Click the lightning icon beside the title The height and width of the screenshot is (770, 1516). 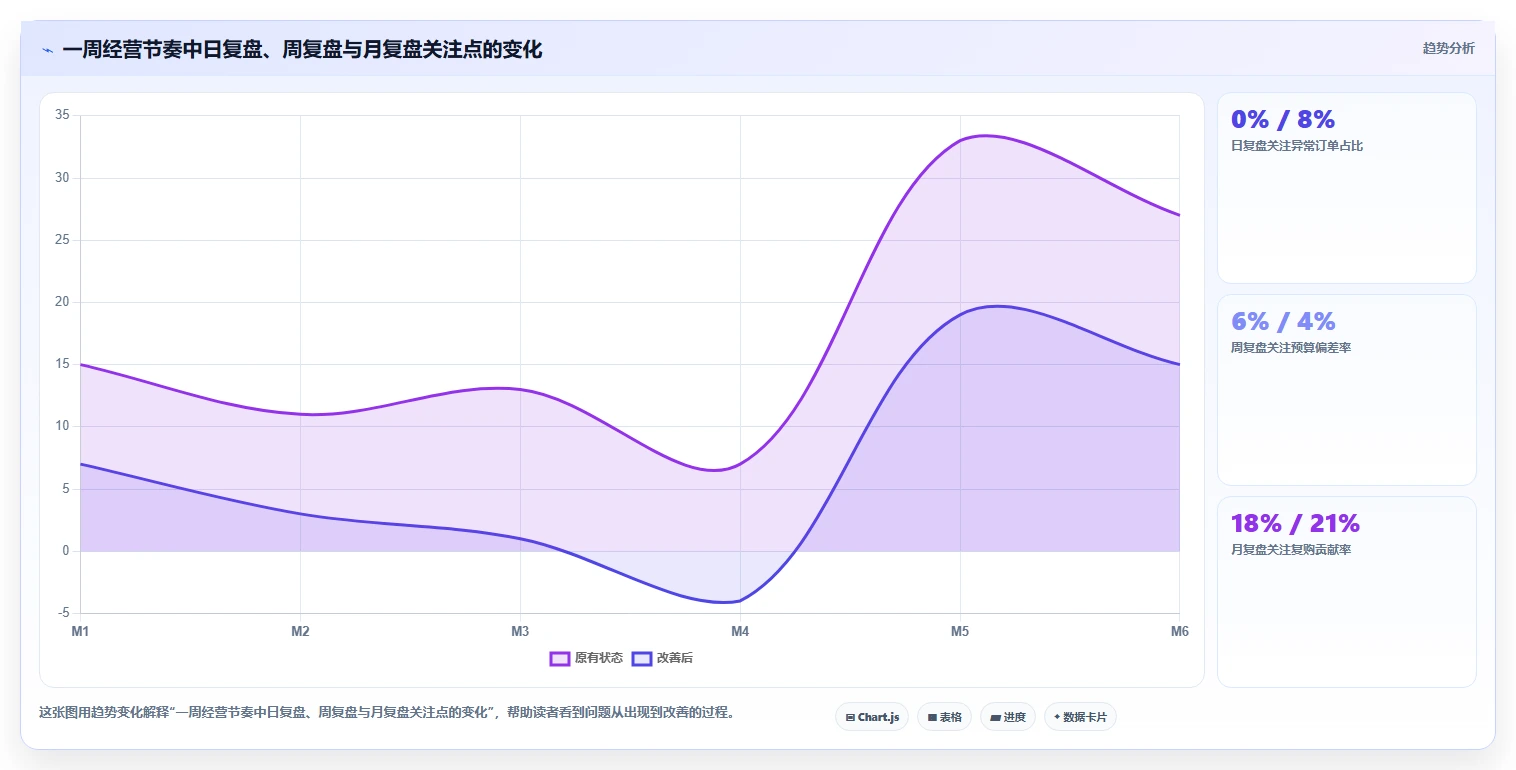[x=47, y=49]
